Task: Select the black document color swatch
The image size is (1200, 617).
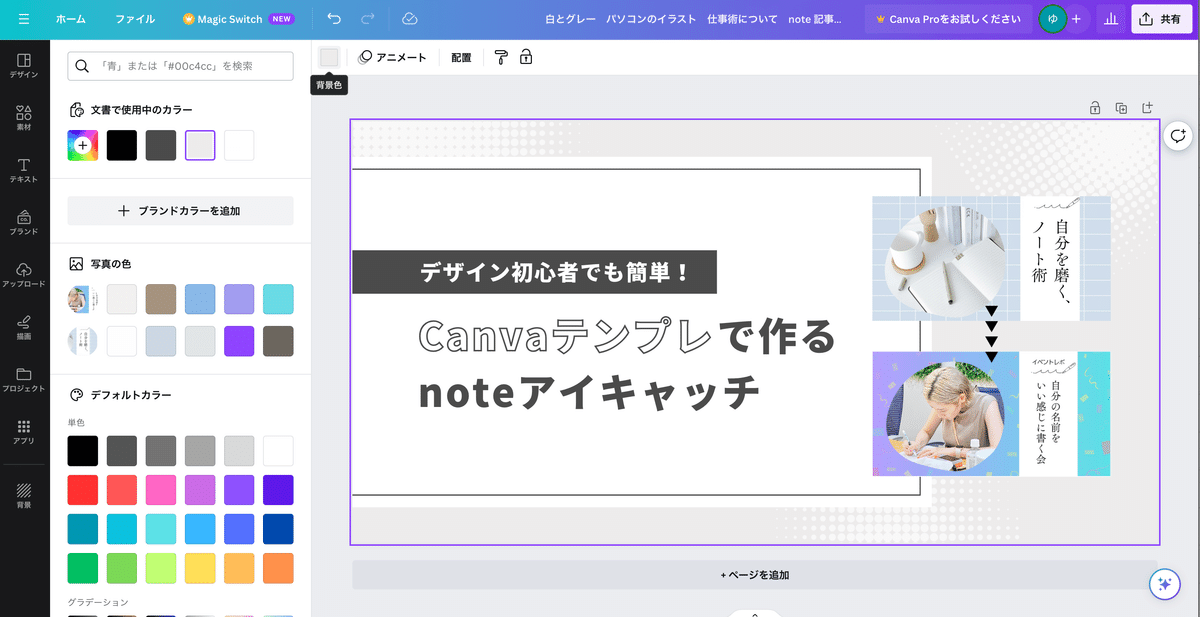Action: coord(122,145)
